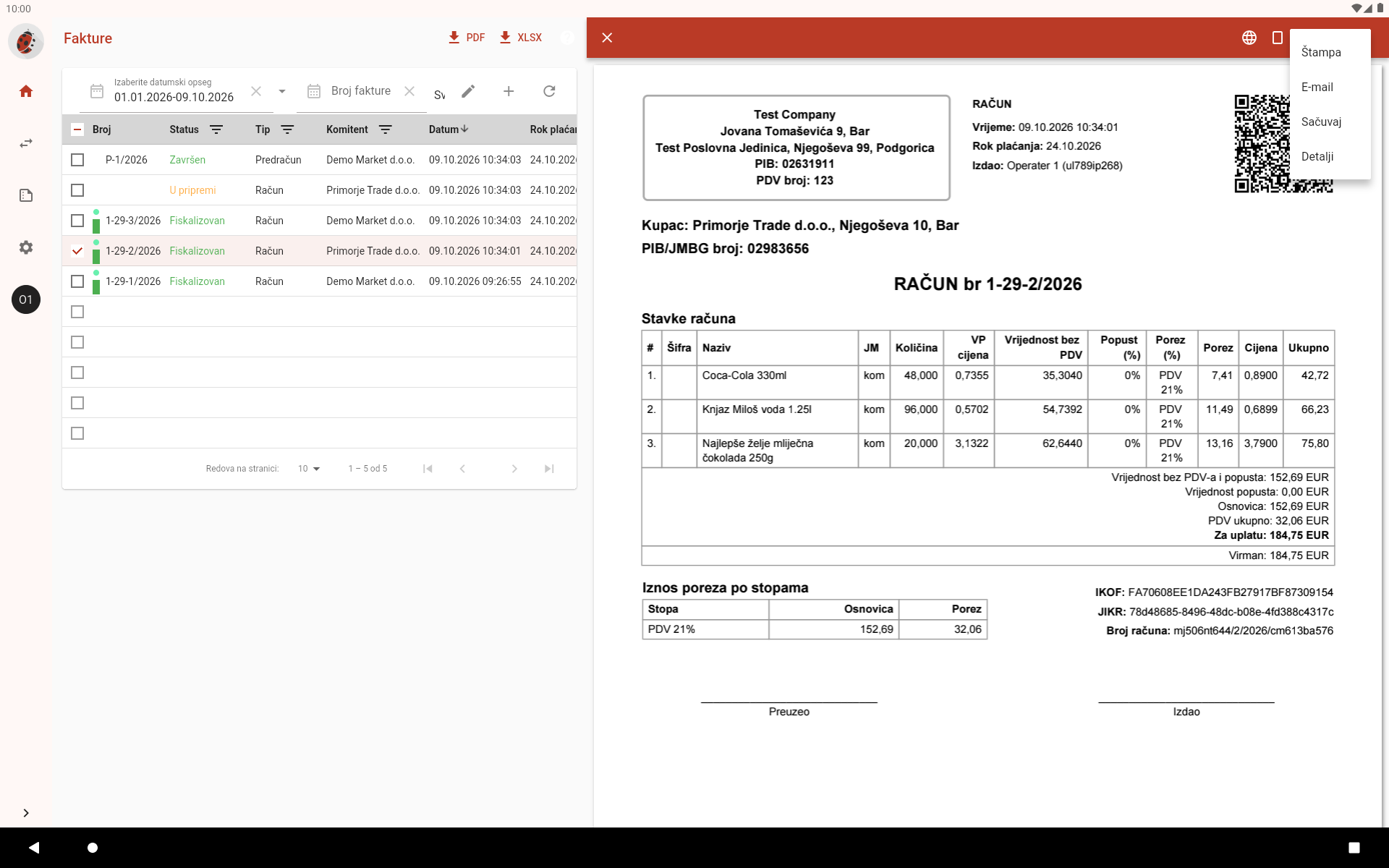Clear the date range field
The width and height of the screenshot is (1389, 868).
click(256, 91)
